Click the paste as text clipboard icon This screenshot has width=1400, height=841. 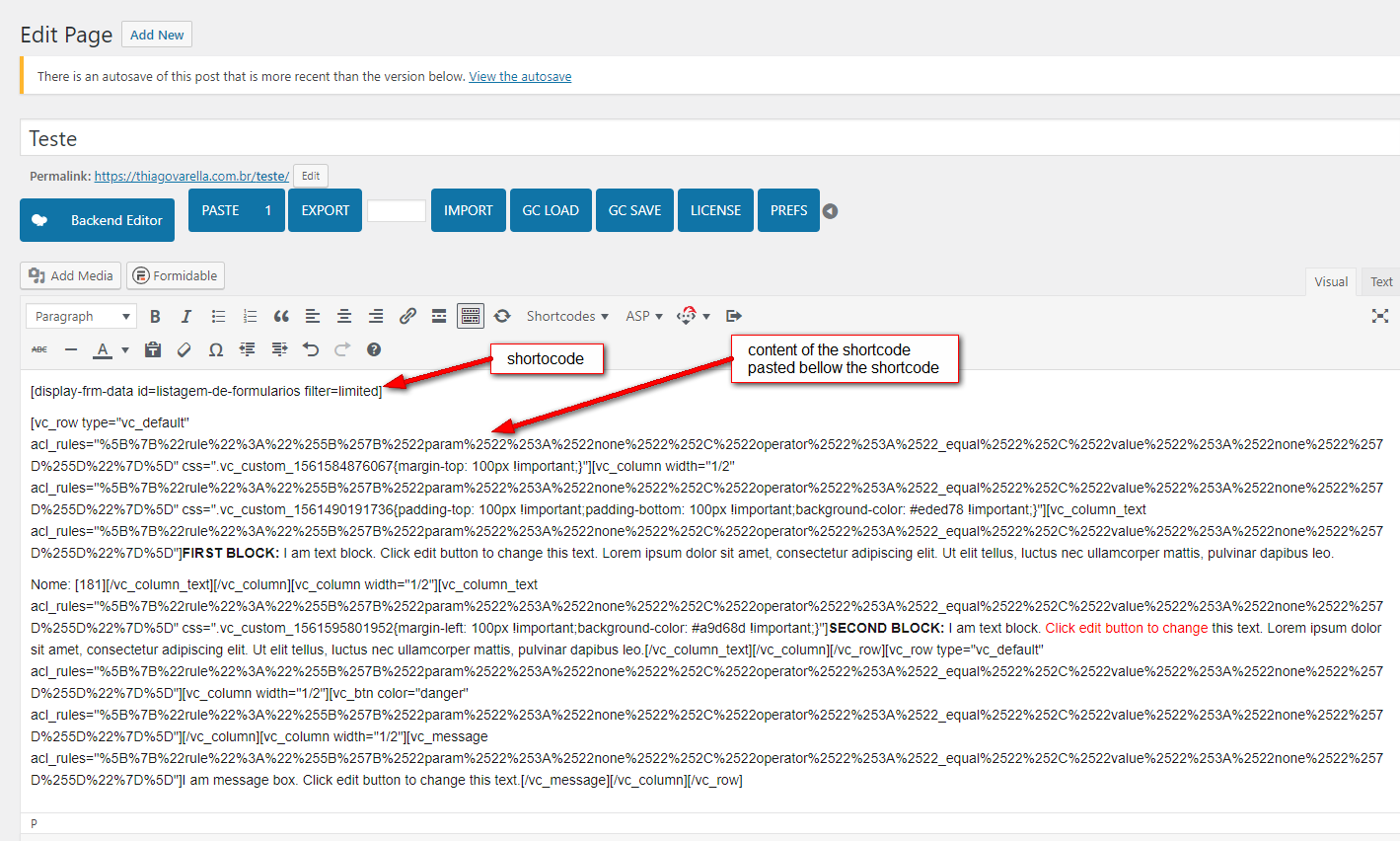[x=153, y=349]
